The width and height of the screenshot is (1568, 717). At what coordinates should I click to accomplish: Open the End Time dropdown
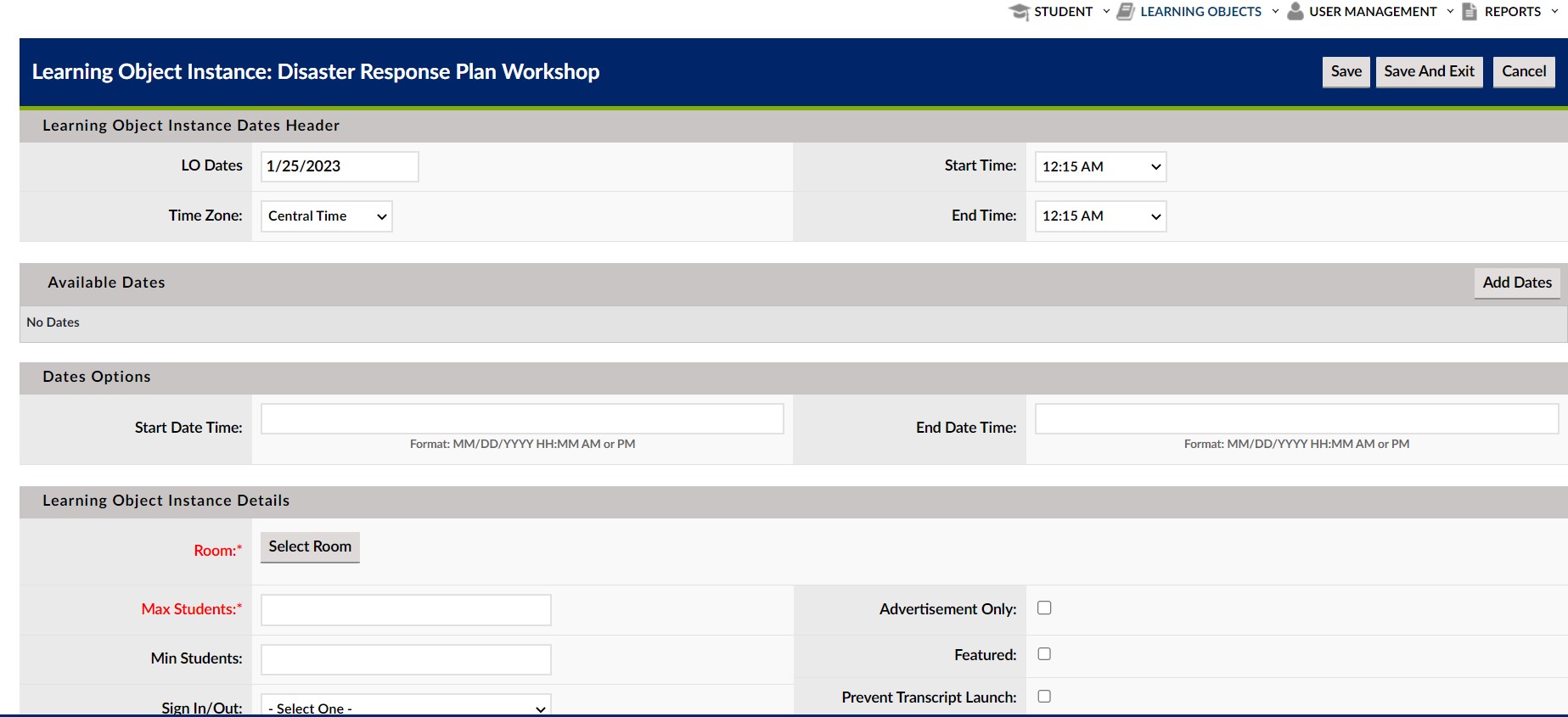point(1100,216)
